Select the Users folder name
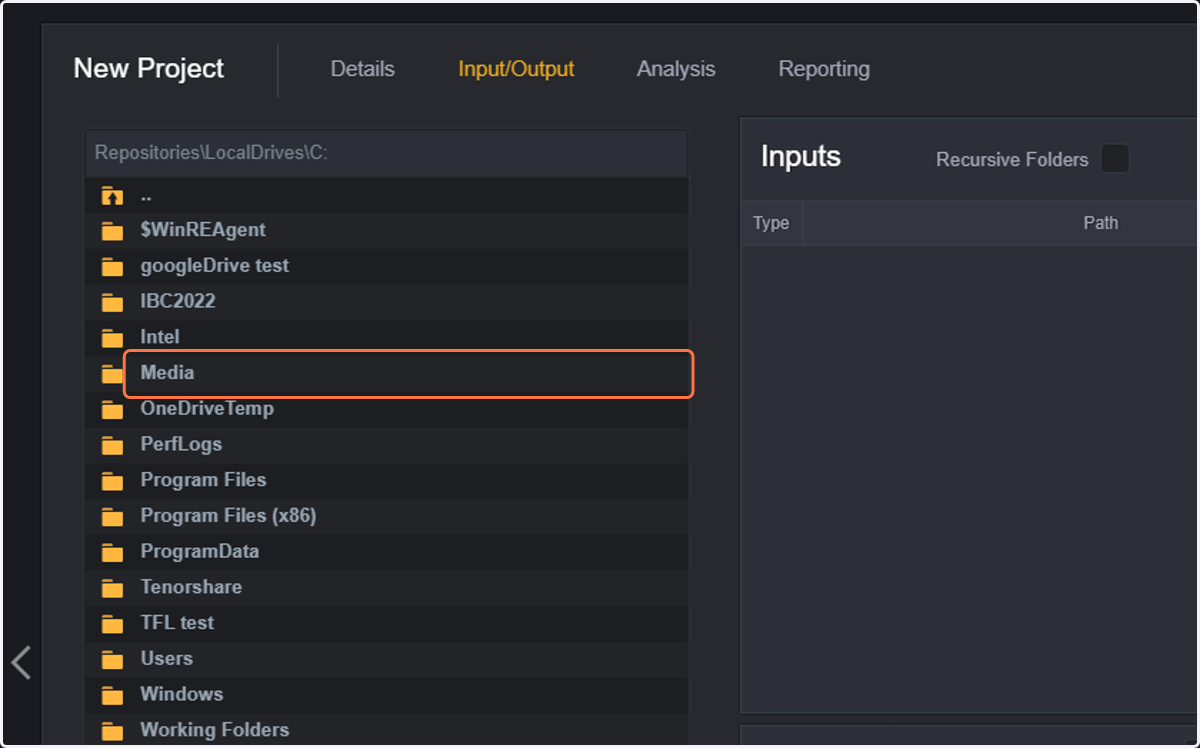Image resolution: width=1200 pixels, height=748 pixels. coord(166,658)
